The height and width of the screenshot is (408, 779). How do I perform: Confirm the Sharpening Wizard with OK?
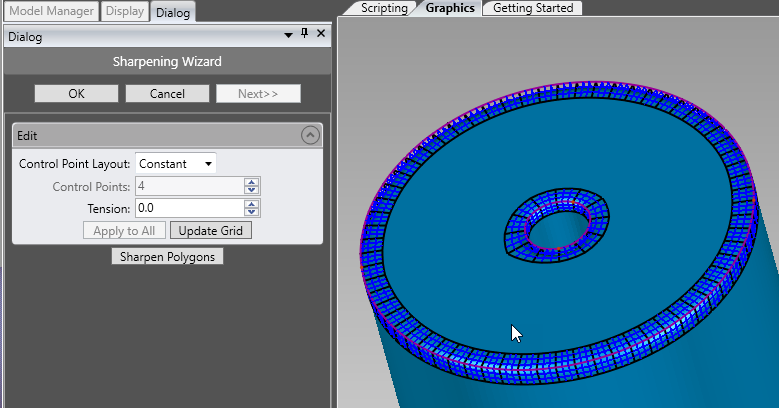77,93
